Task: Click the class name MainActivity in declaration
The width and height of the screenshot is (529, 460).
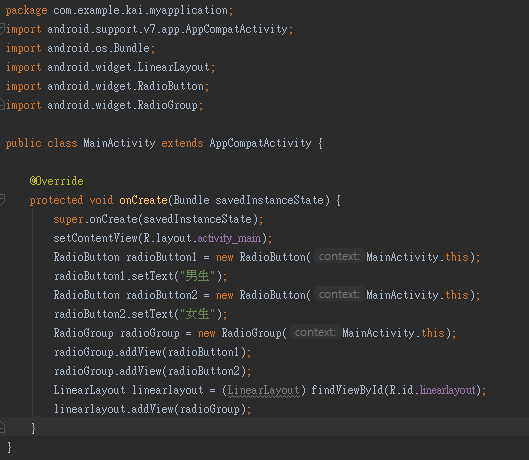Action: point(119,143)
